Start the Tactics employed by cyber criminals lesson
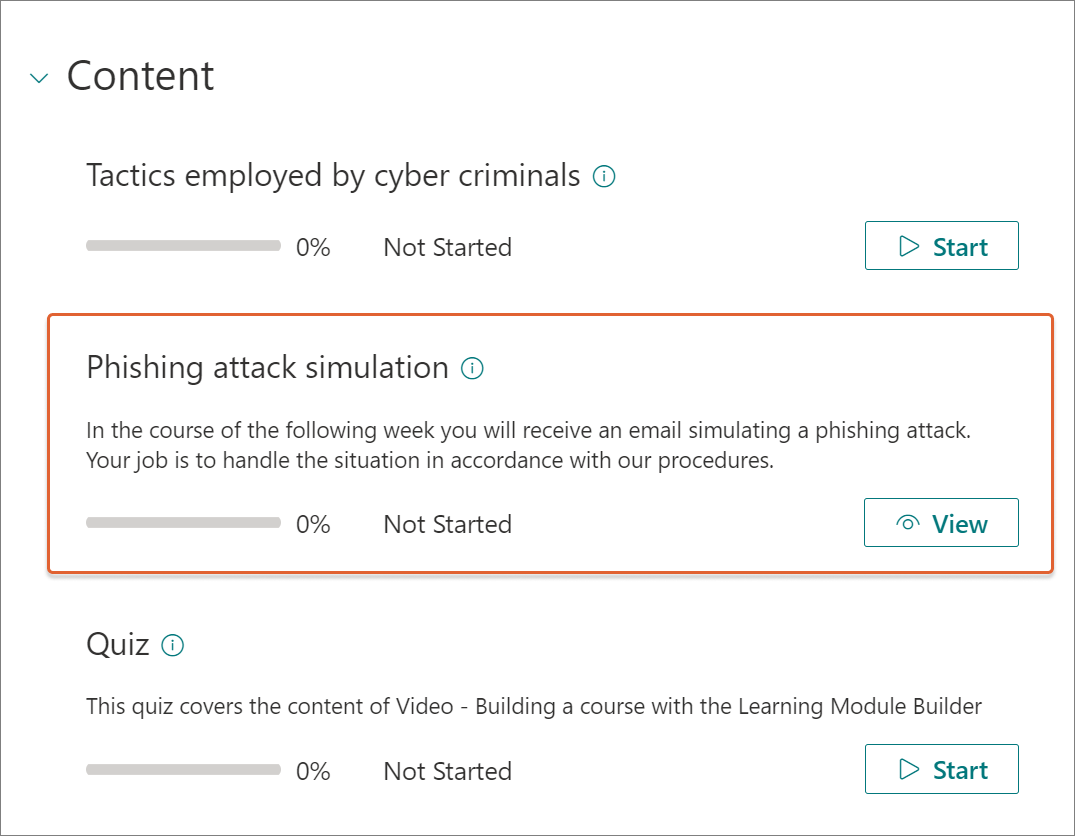This screenshot has width=1075, height=836. click(x=941, y=246)
